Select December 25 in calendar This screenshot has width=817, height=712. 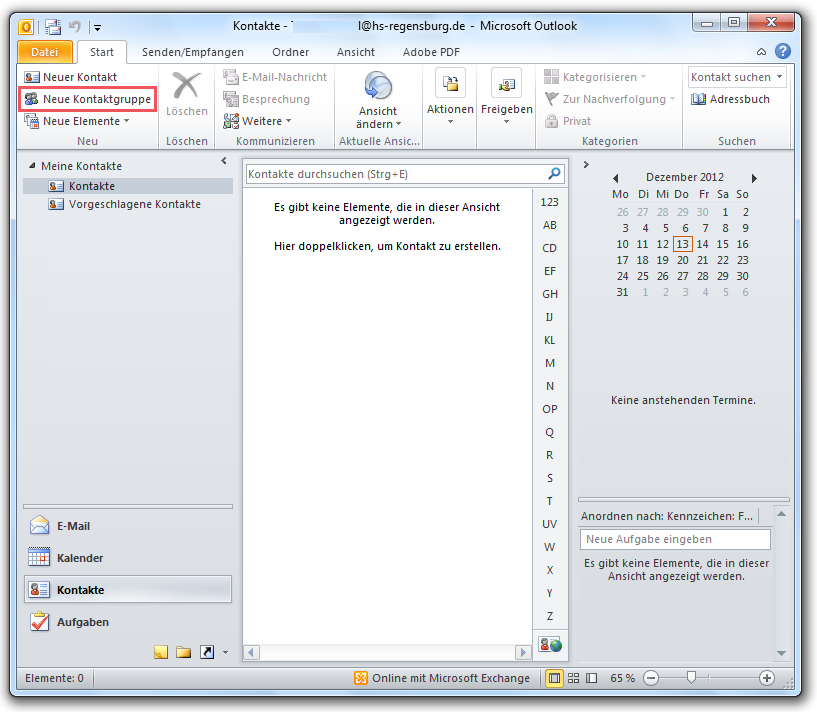click(x=643, y=276)
